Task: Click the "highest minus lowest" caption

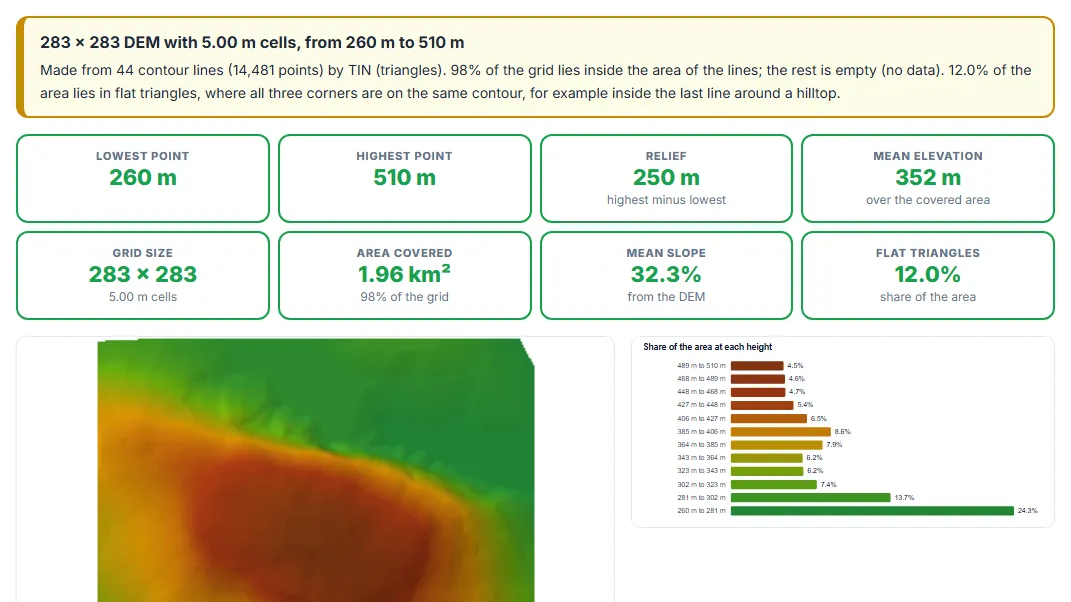Action: 666,200
